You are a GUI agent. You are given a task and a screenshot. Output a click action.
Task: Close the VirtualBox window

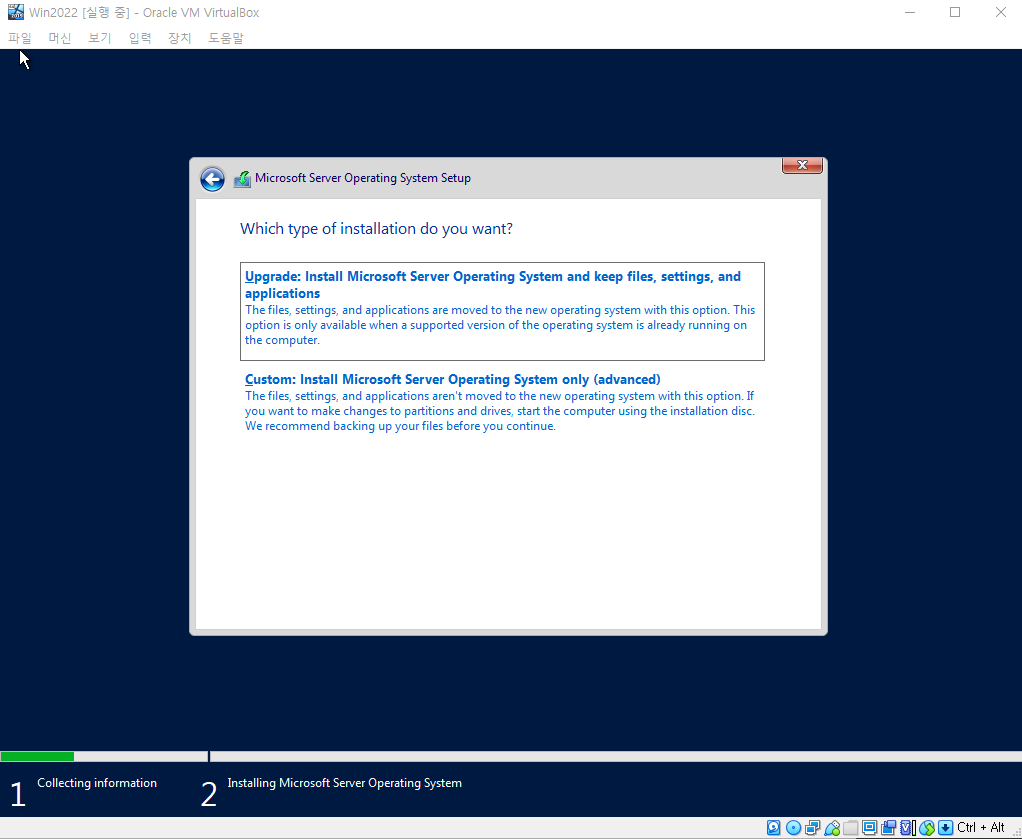point(1000,12)
